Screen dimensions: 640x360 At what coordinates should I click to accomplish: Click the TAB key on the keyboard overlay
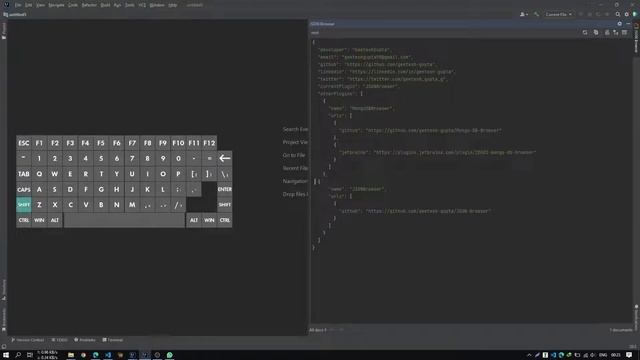coord(24,174)
